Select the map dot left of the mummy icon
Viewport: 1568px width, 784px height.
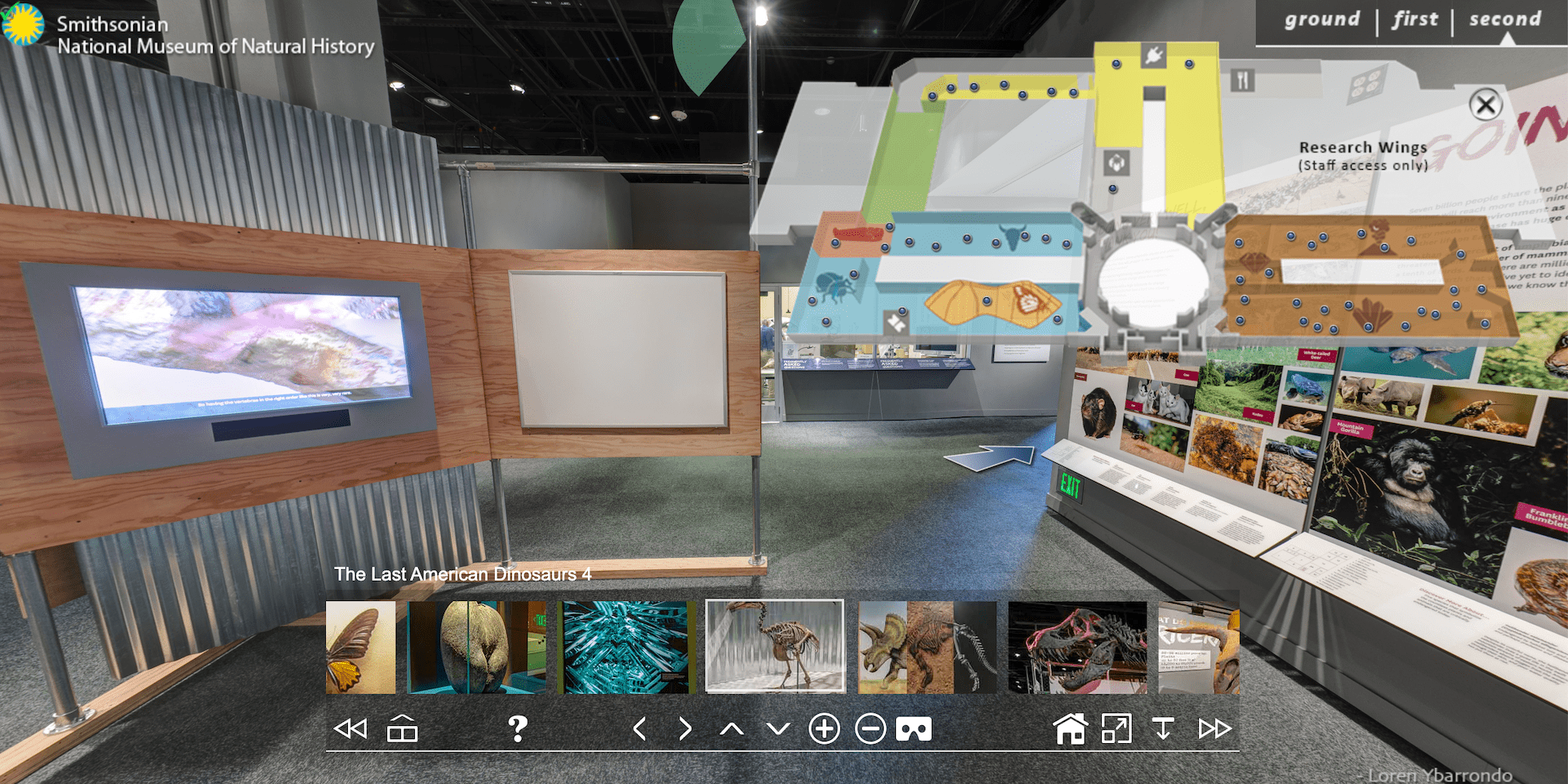987,301
